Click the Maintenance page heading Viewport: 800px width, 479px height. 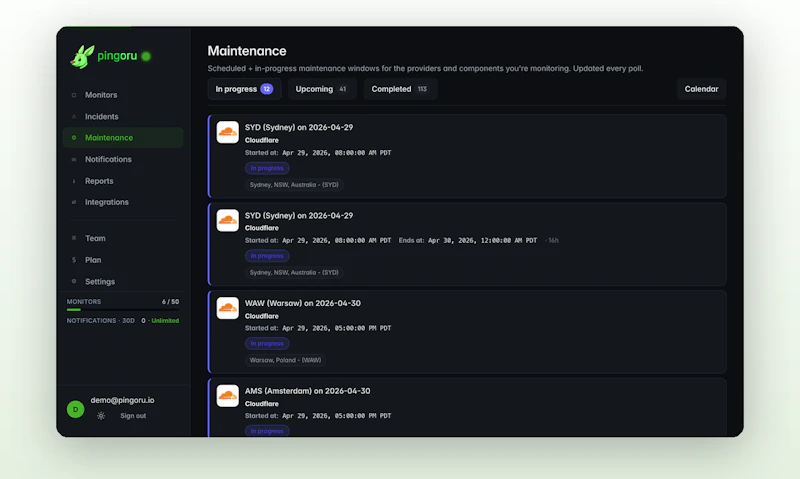coord(247,51)
